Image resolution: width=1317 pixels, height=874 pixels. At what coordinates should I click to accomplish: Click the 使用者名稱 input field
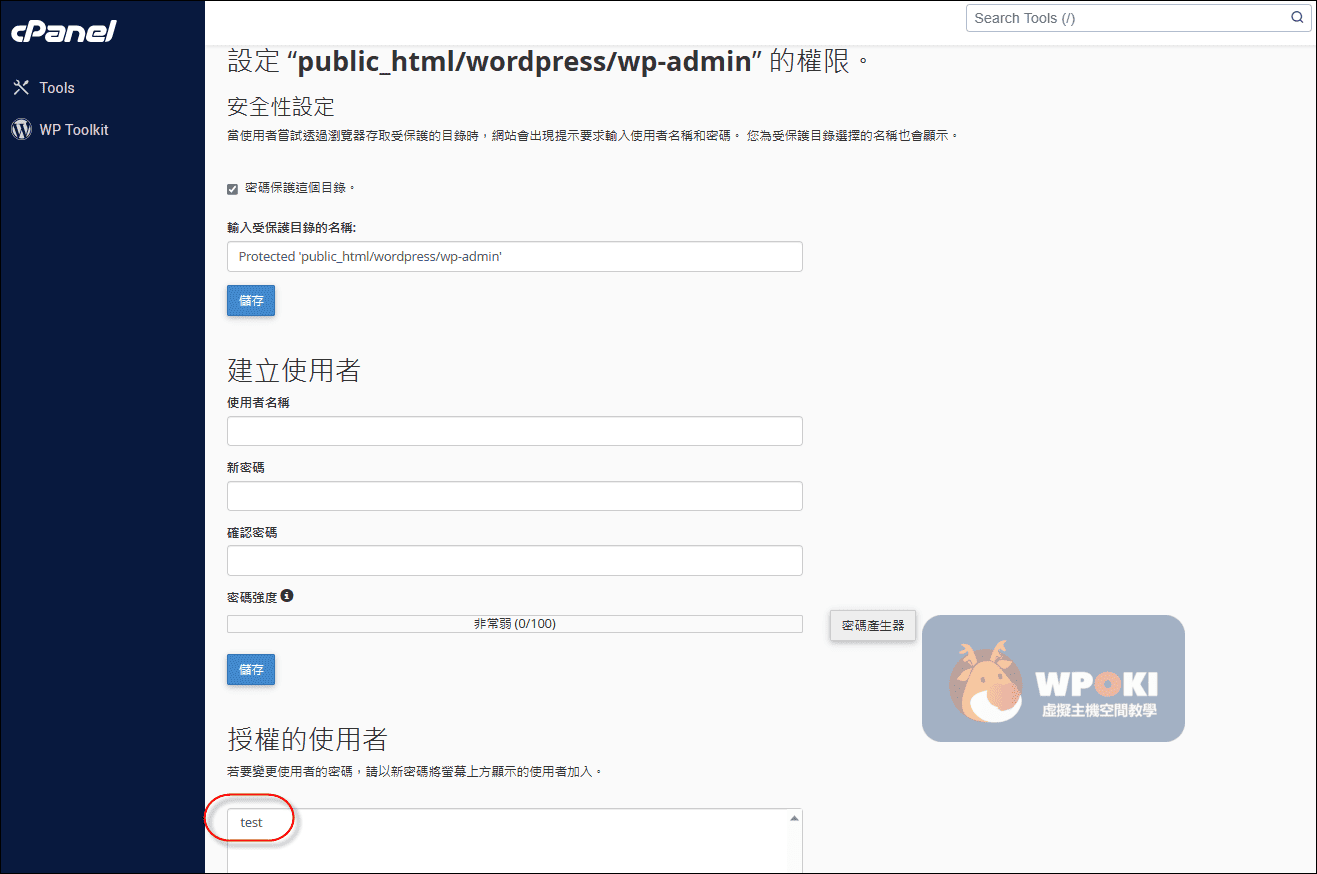(x=514, y=431)
